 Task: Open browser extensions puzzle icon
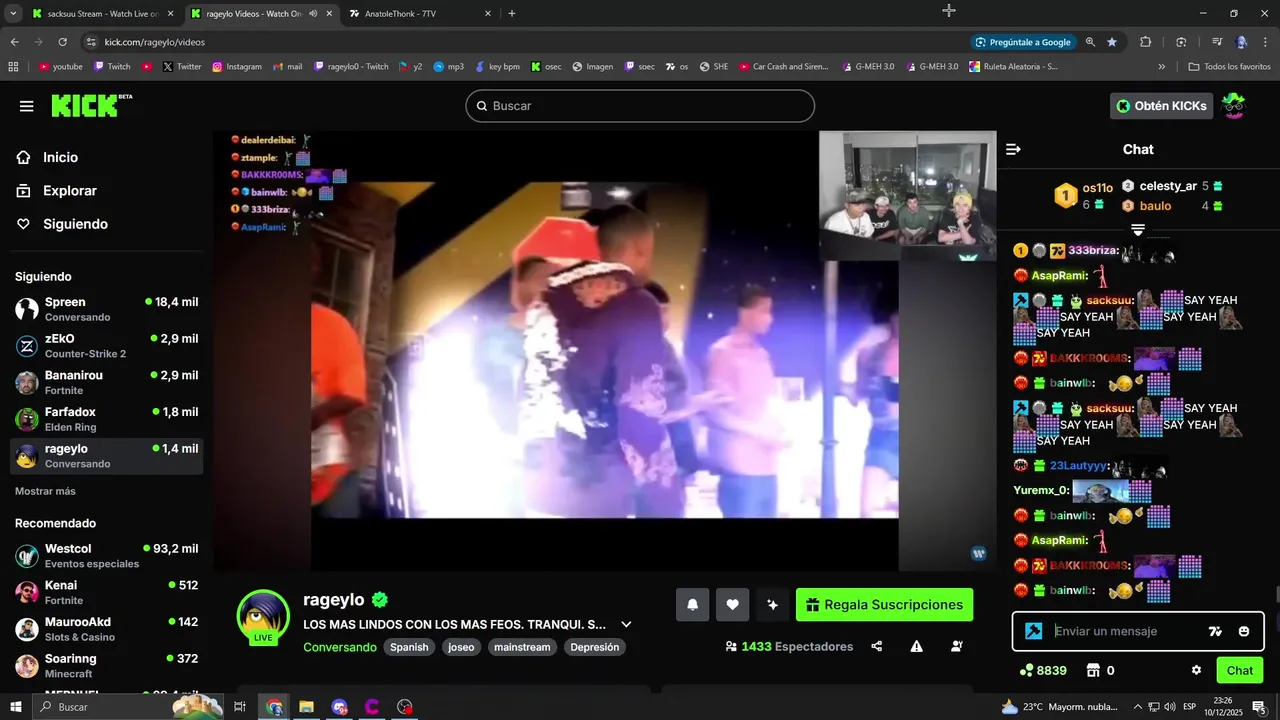1146,42
